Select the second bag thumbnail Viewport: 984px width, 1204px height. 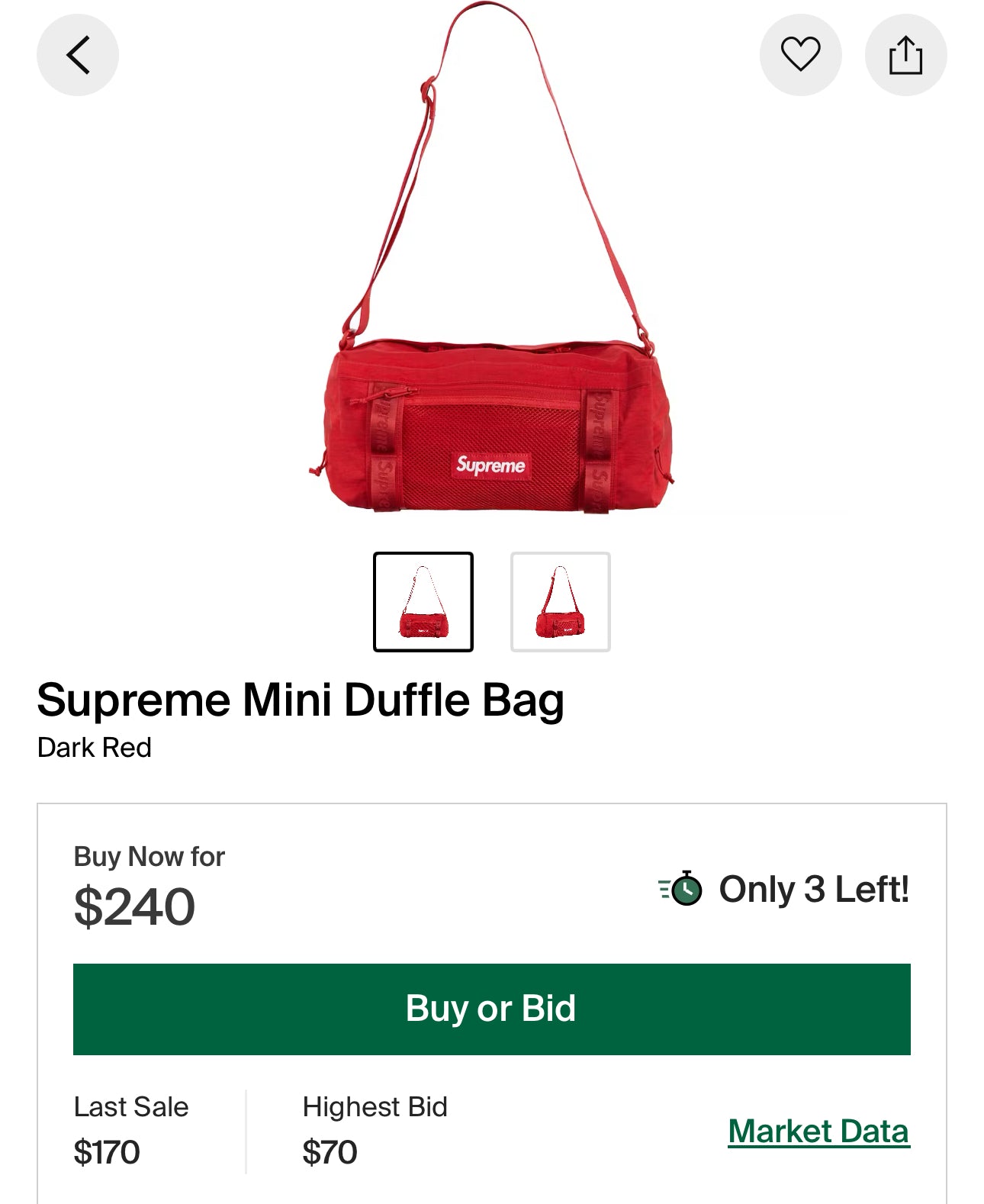point(561,602)
